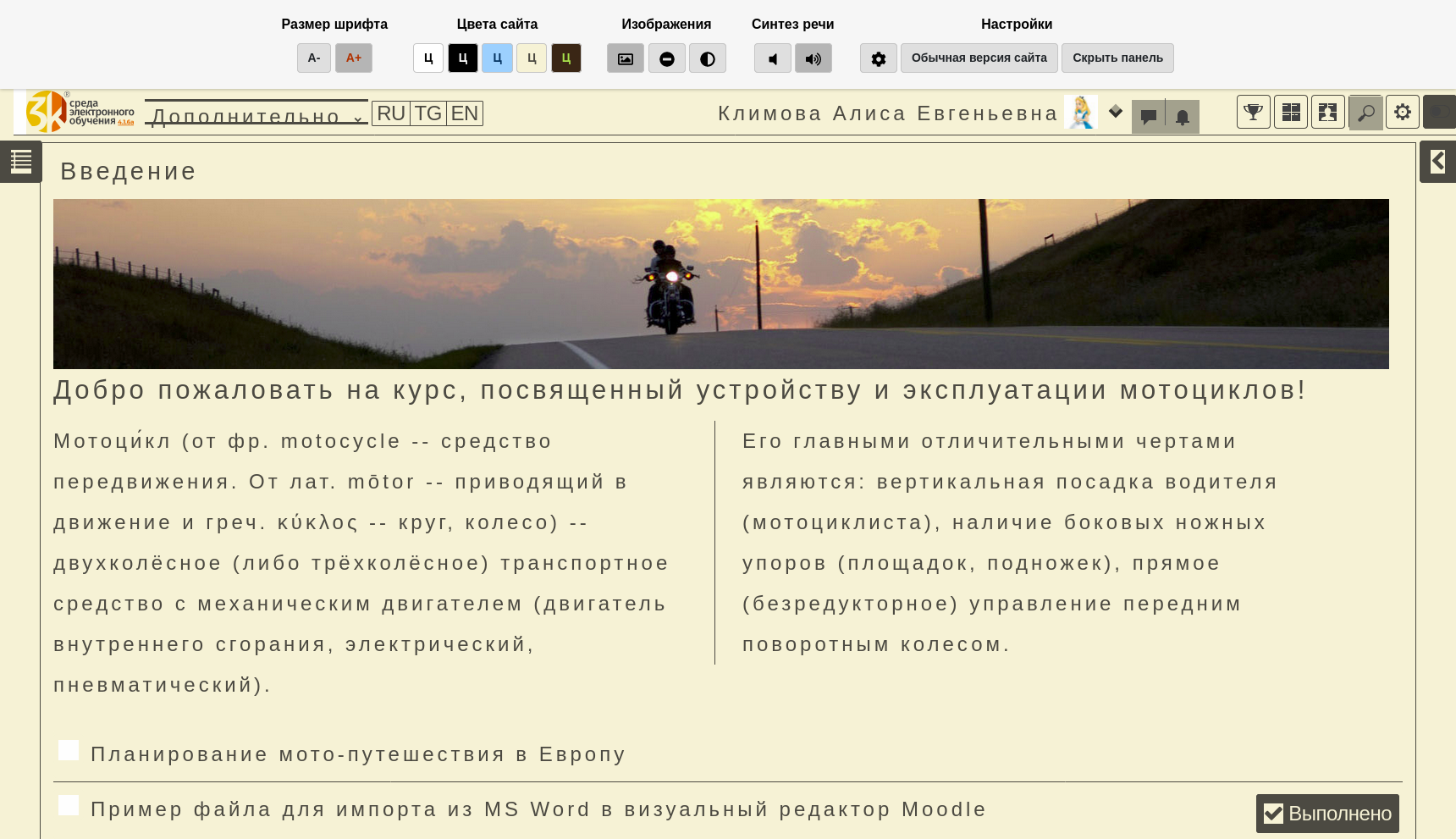The width and height of the screenshot is (1456, 839).
Task: Switch language to EN
Action: tap(465, 113)
